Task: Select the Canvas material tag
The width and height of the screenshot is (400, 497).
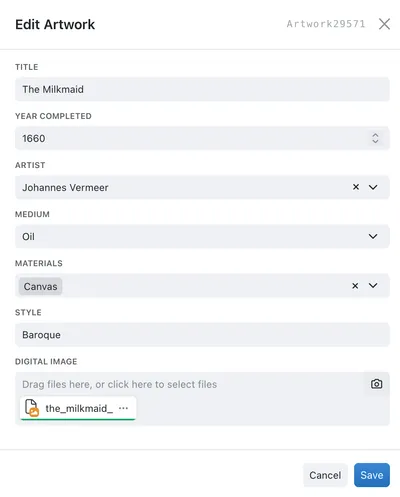Action: pos(40,286)
